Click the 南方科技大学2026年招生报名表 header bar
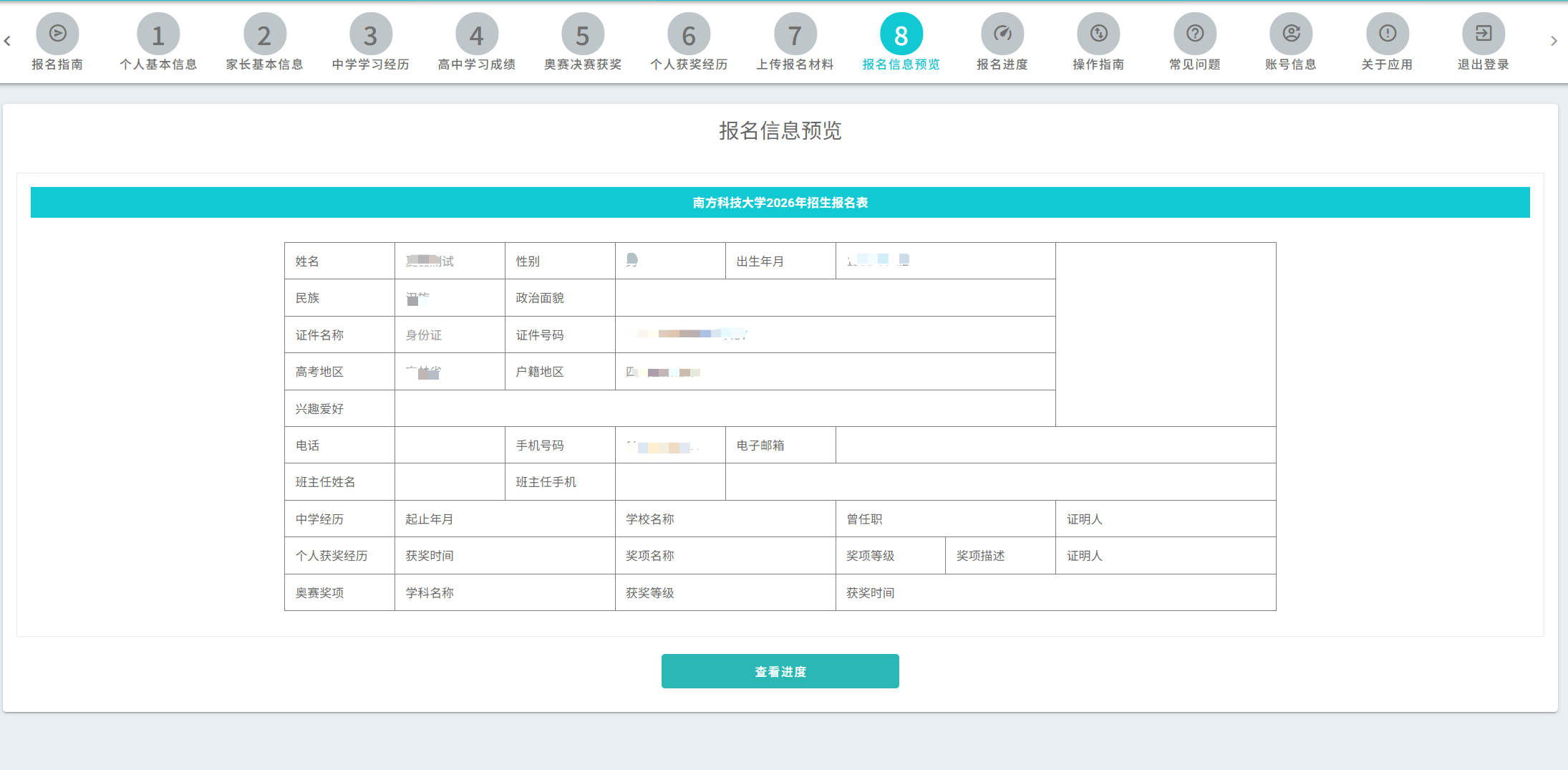 [780, 203]
